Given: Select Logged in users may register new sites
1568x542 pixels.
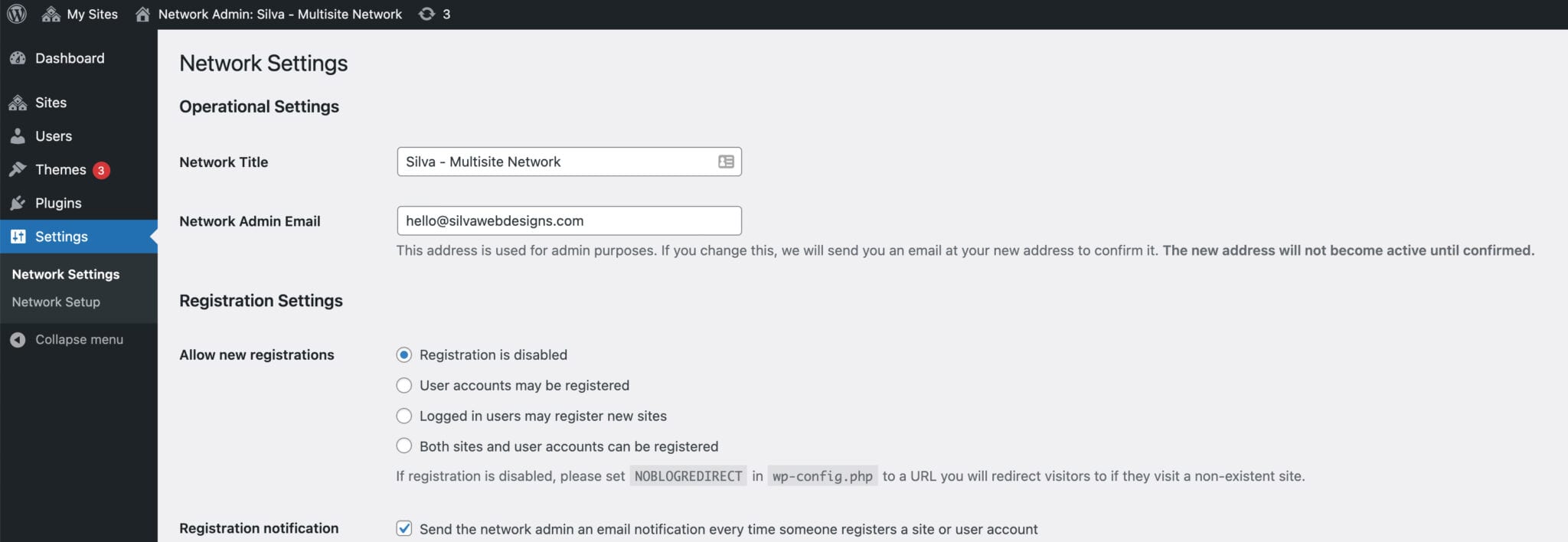Looking at the screenshot, I should coord(404,416).
